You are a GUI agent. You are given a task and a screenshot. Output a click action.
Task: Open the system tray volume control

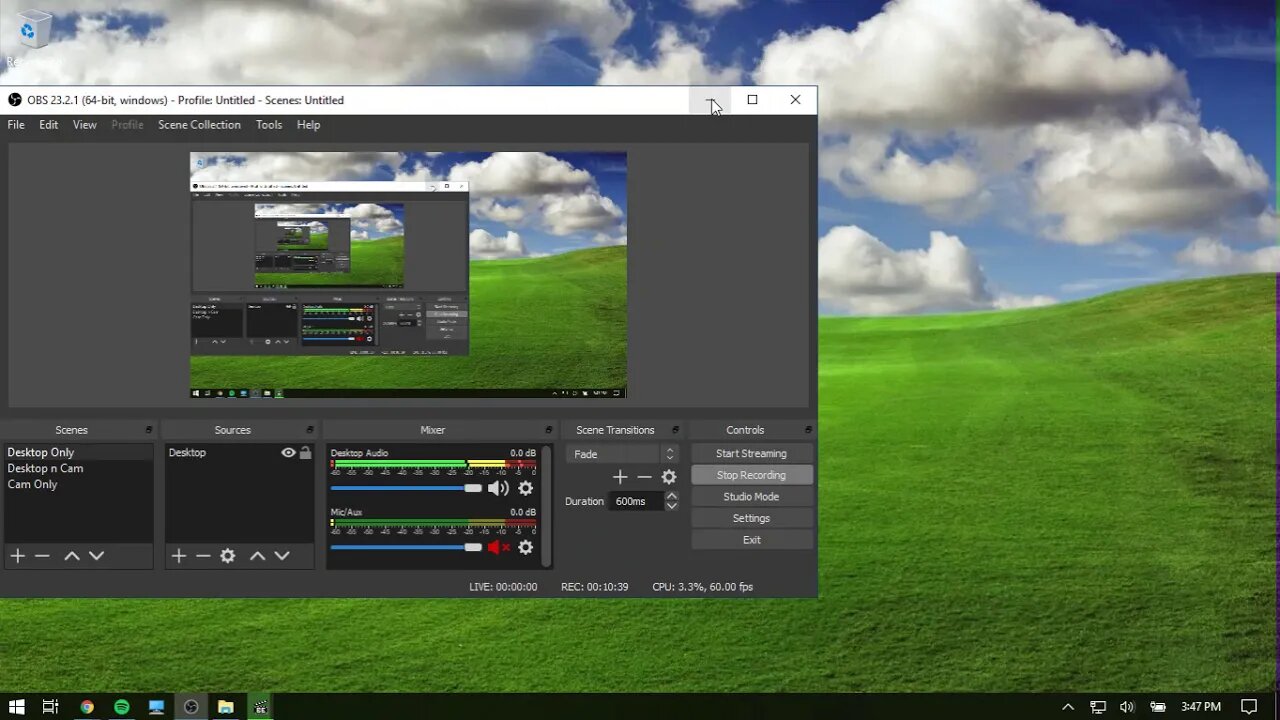(1127, 707)
